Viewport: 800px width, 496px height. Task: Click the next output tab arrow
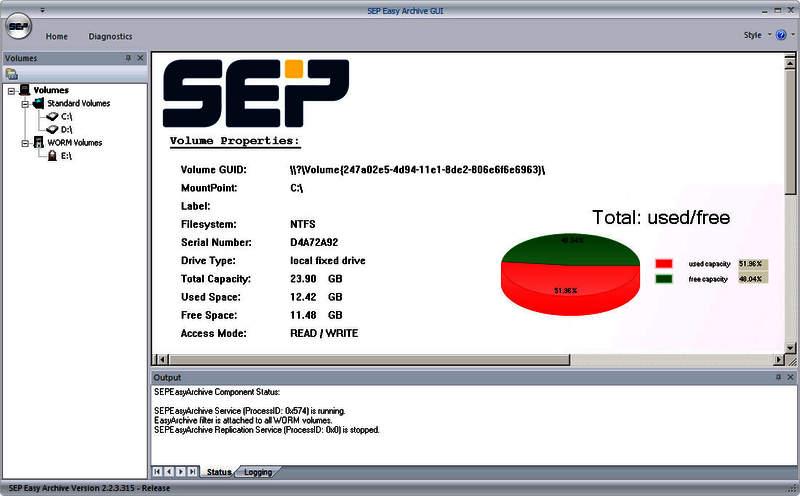pyautogui.click(x=181, y=472)
